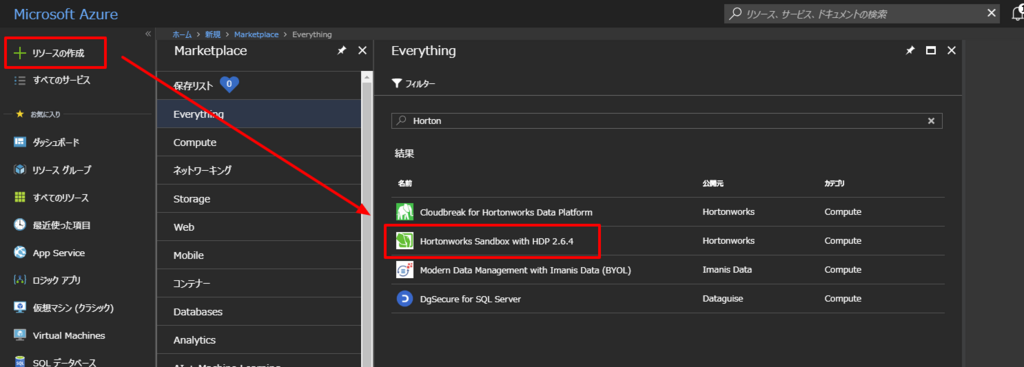
Task: Click the saved list heart badge
Action: point(229,85)
